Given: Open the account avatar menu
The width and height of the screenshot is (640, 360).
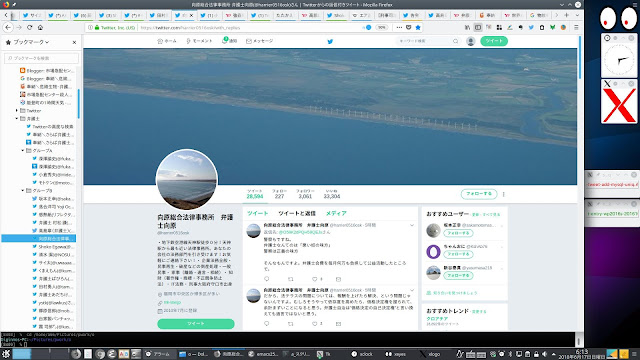Looking at the screenshot, I should (x=471, y=41).
